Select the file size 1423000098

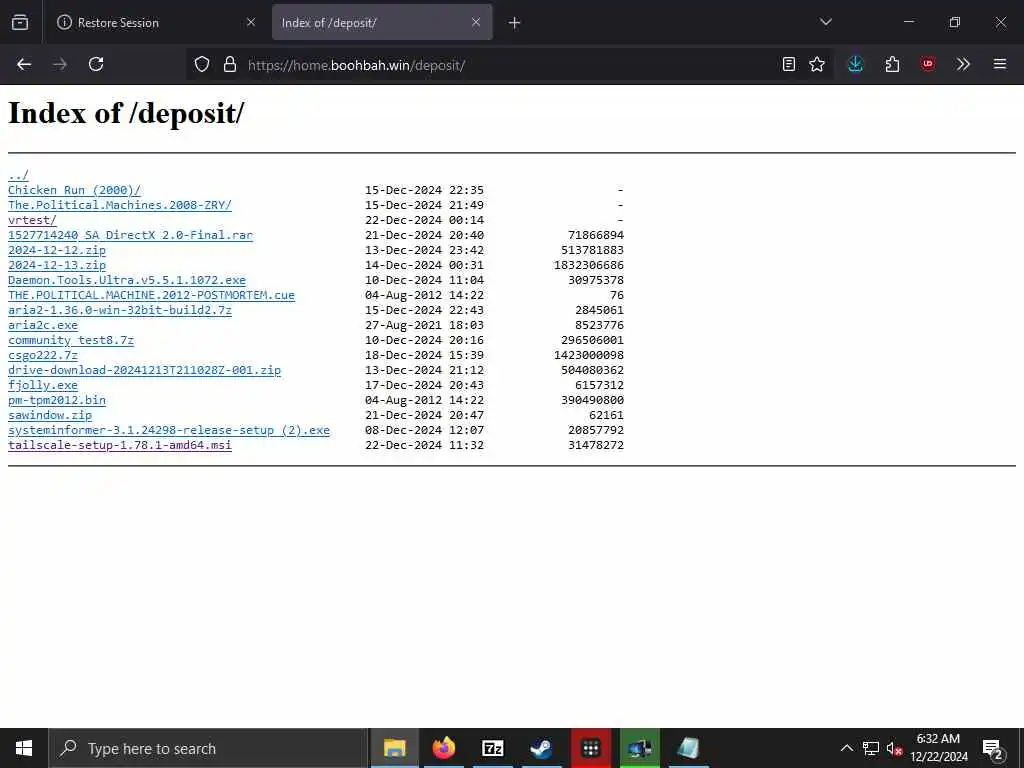coord(589,355)
